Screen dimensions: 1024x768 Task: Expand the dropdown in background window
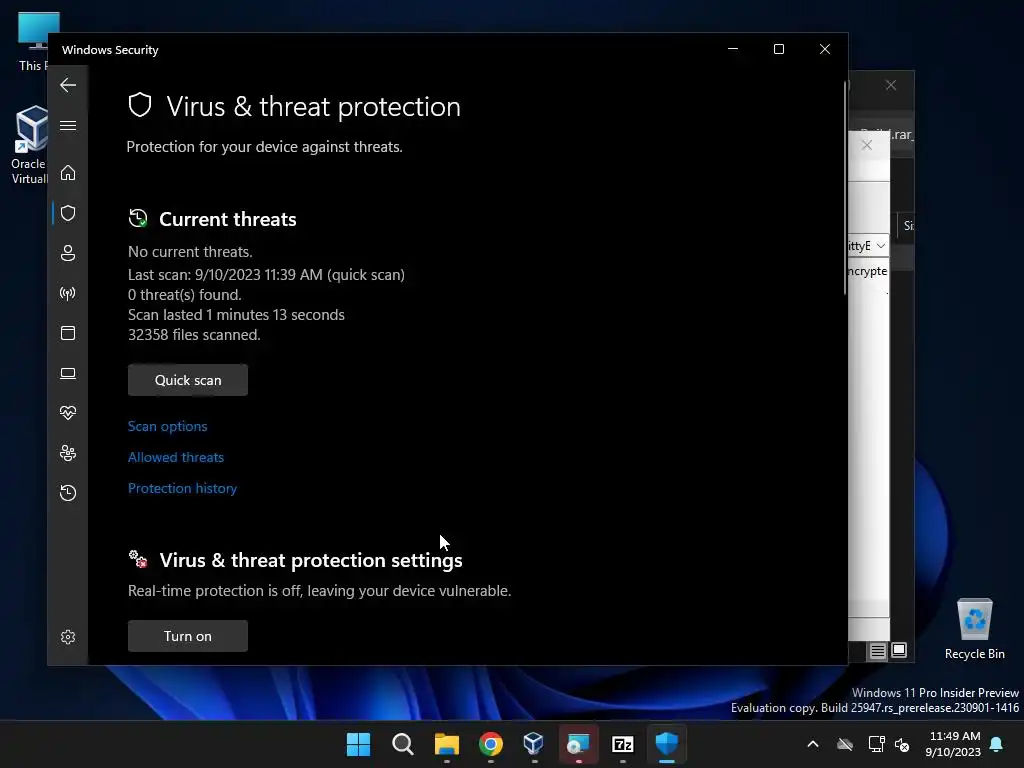pos(880,246)
